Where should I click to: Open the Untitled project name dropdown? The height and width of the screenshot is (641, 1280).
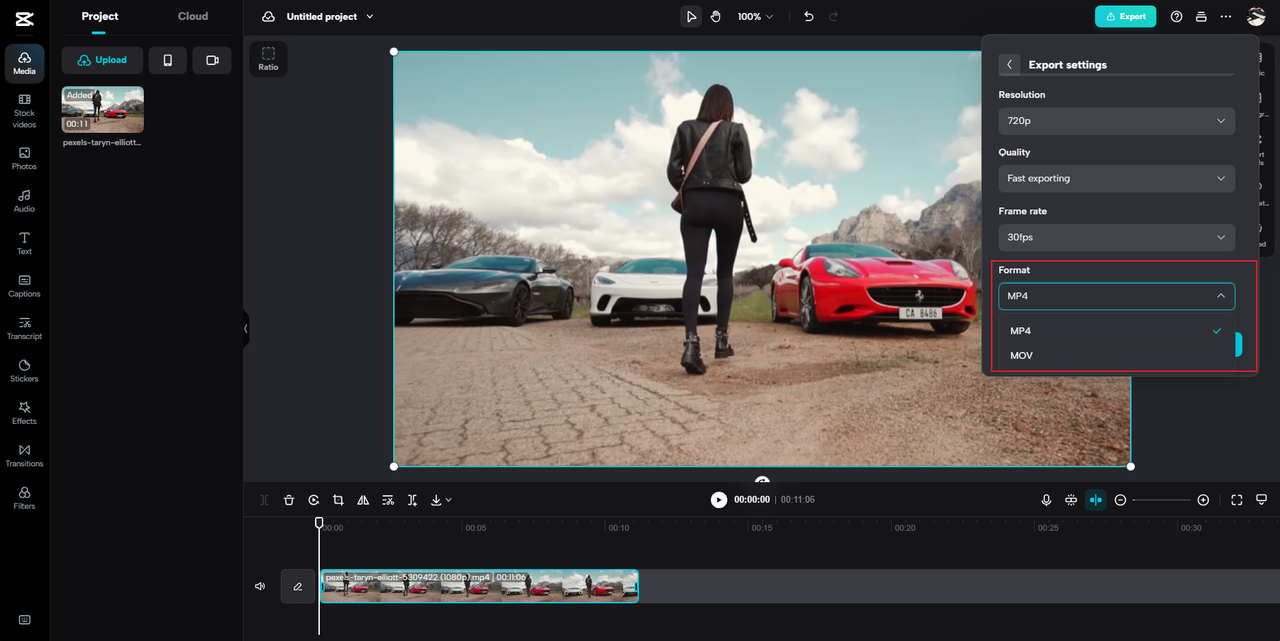(330, 17)
